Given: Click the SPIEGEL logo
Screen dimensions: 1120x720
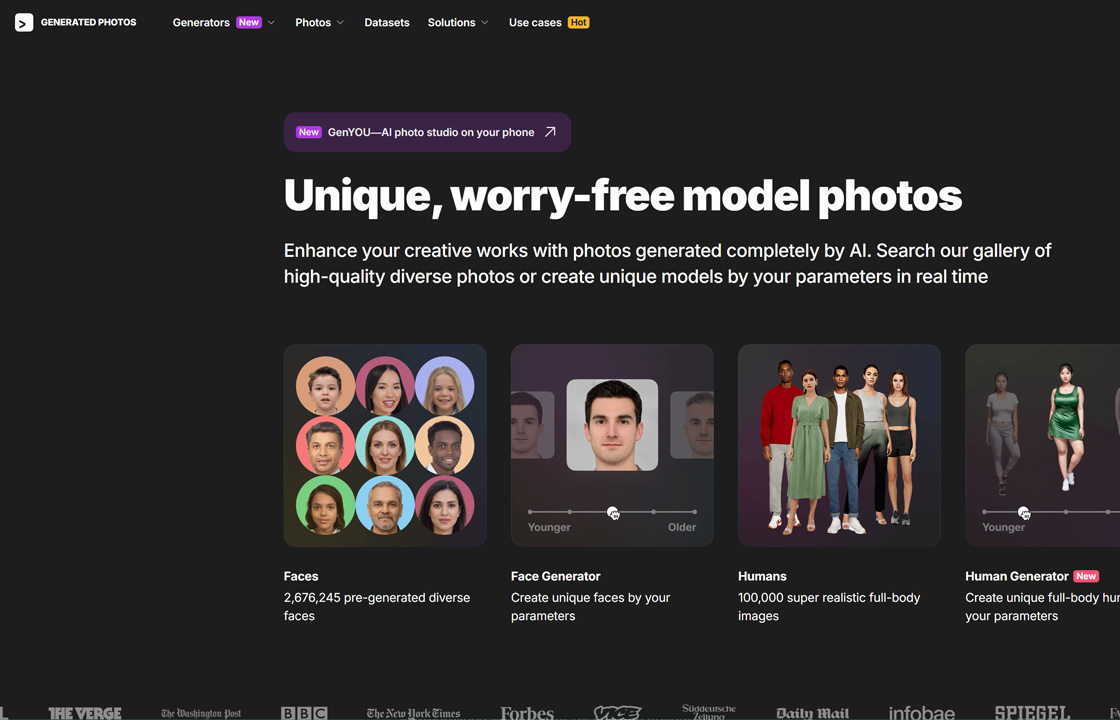Looking at the screenshot, I should pyautogui.click(x=1032, y=713).
